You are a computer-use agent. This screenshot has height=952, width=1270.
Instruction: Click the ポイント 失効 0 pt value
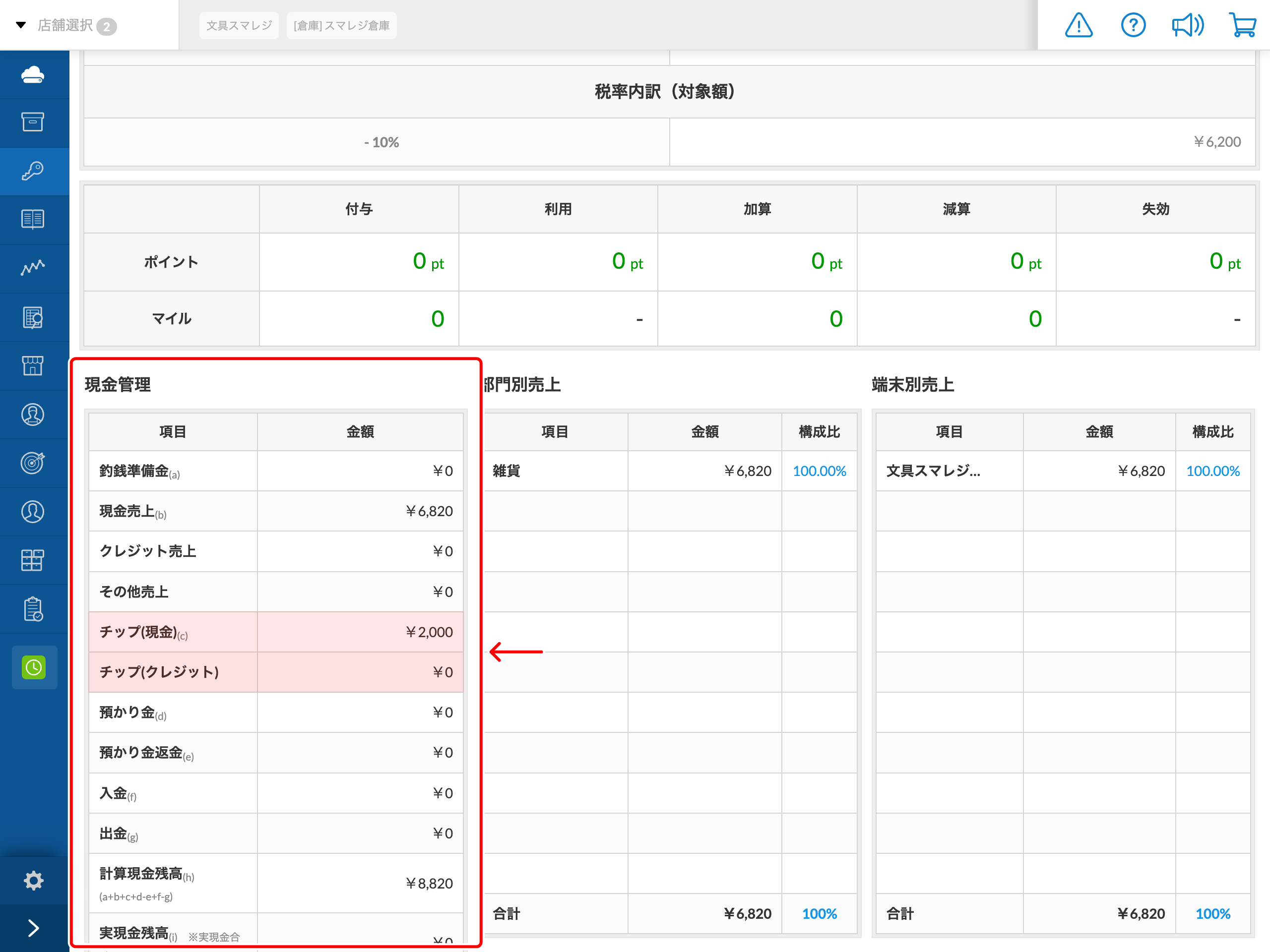[1225, 262]
